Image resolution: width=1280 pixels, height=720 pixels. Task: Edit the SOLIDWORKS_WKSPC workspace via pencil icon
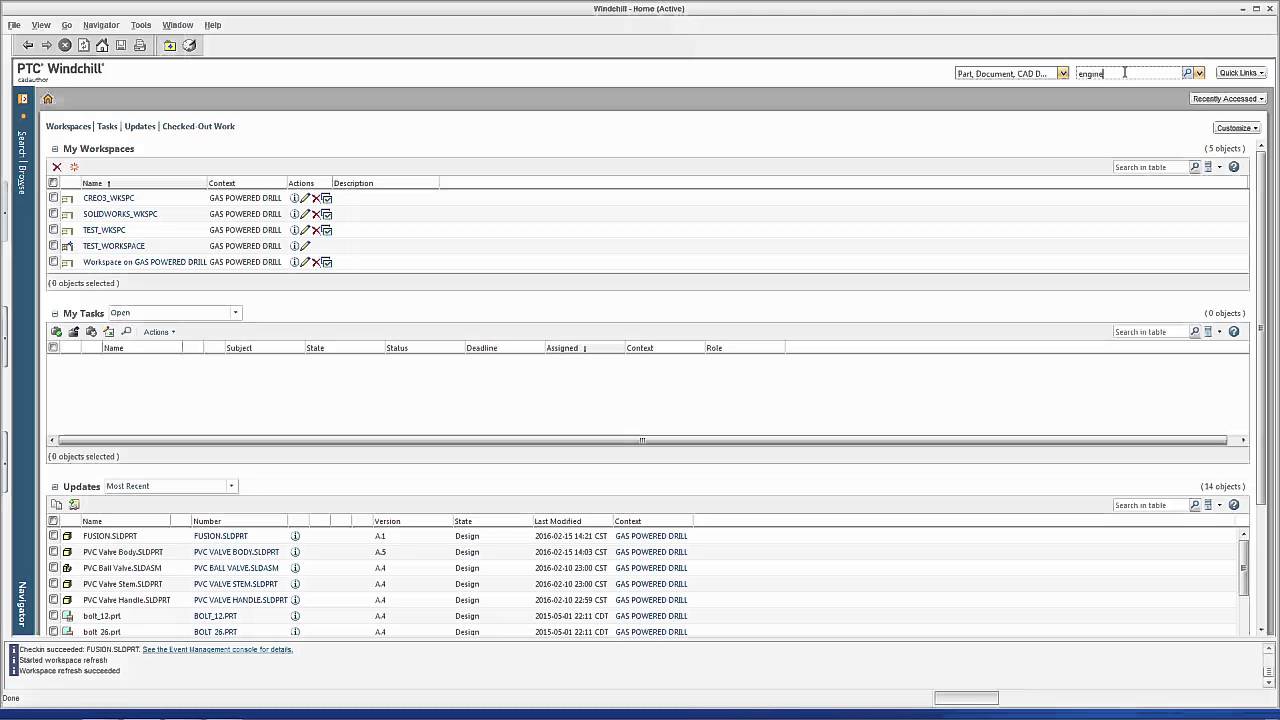tap(305, 214)
